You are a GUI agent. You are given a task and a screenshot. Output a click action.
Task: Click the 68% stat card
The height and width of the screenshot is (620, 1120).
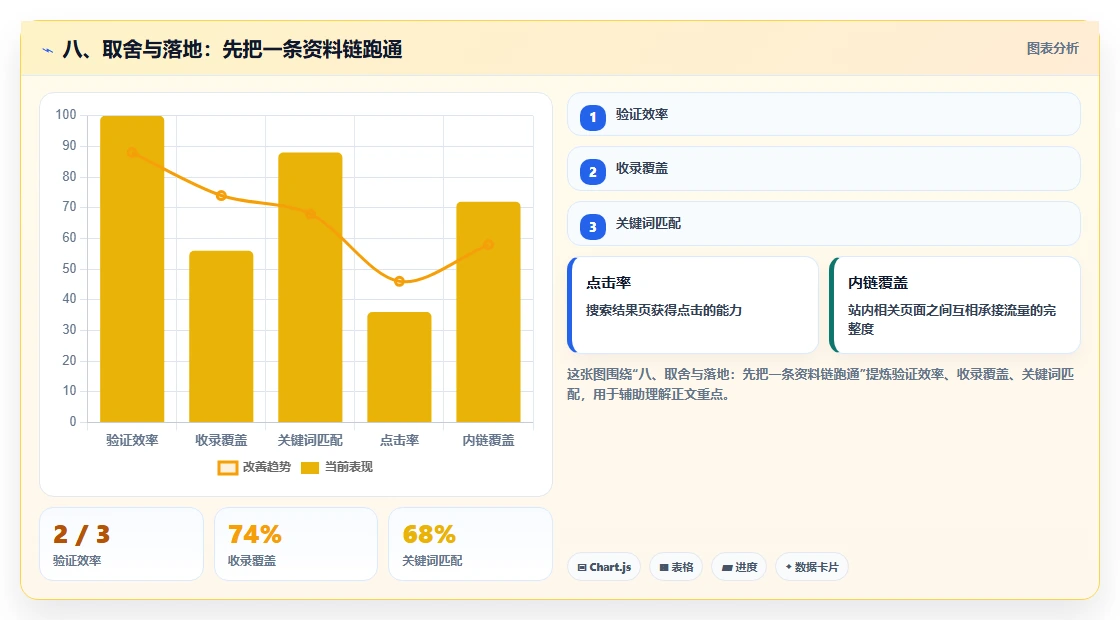[470, 544]
